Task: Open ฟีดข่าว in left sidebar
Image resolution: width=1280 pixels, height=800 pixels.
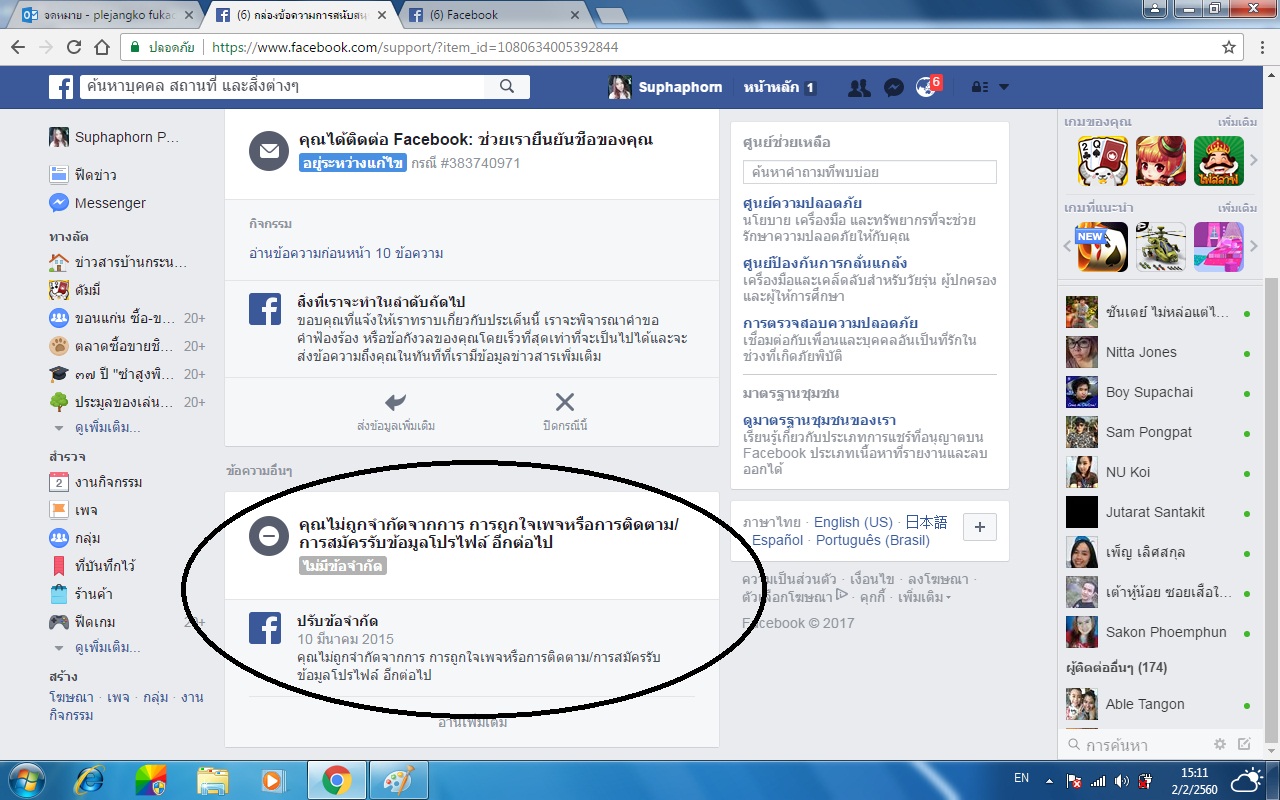Action: click(x=96, y=175)
